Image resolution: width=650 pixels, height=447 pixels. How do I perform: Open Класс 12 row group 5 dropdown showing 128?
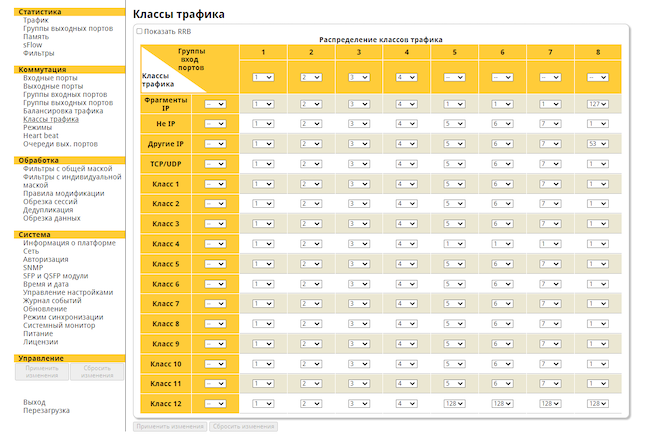coord(454,403)
